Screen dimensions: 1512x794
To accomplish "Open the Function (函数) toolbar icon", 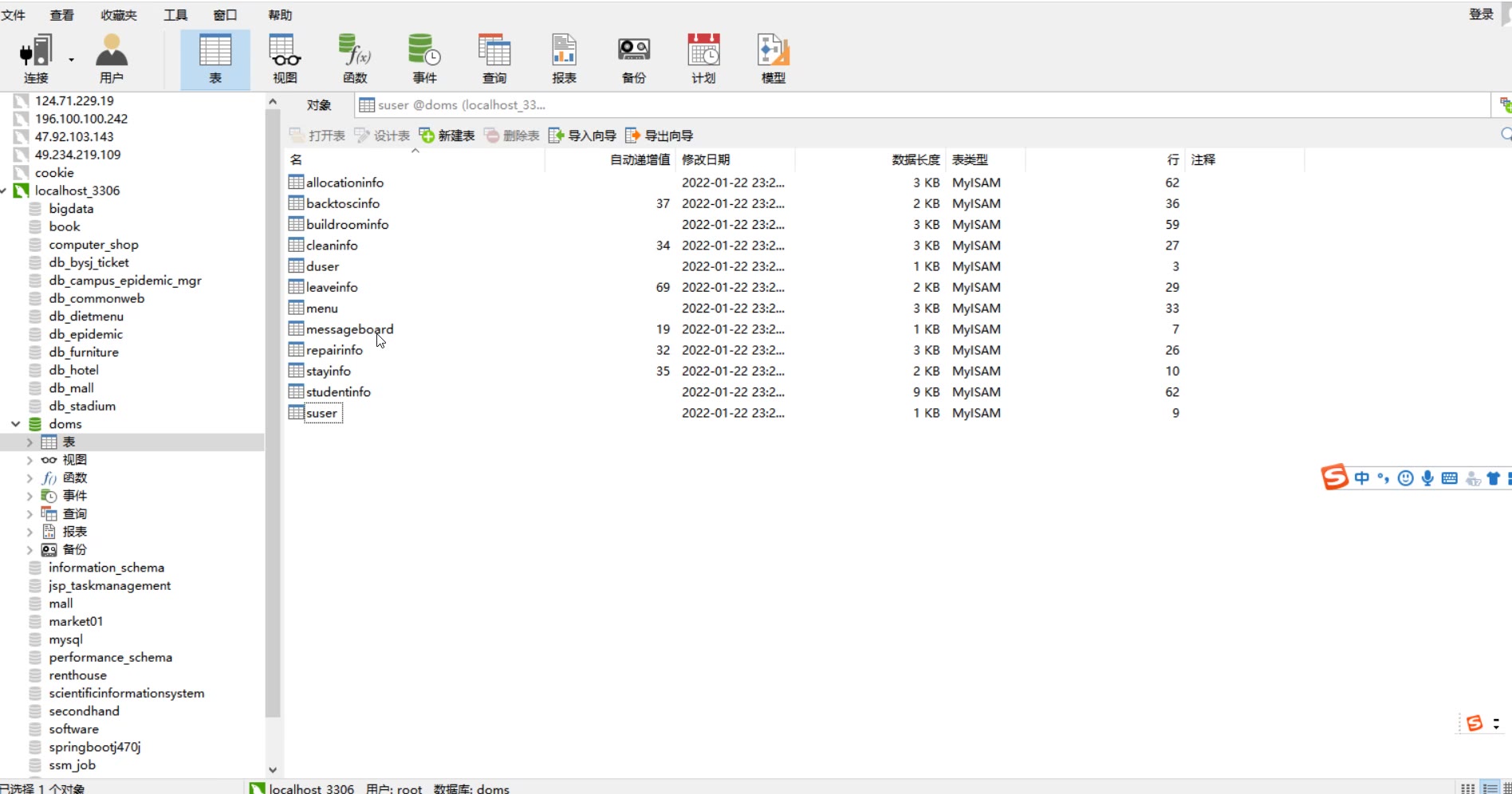I will 355,58.
